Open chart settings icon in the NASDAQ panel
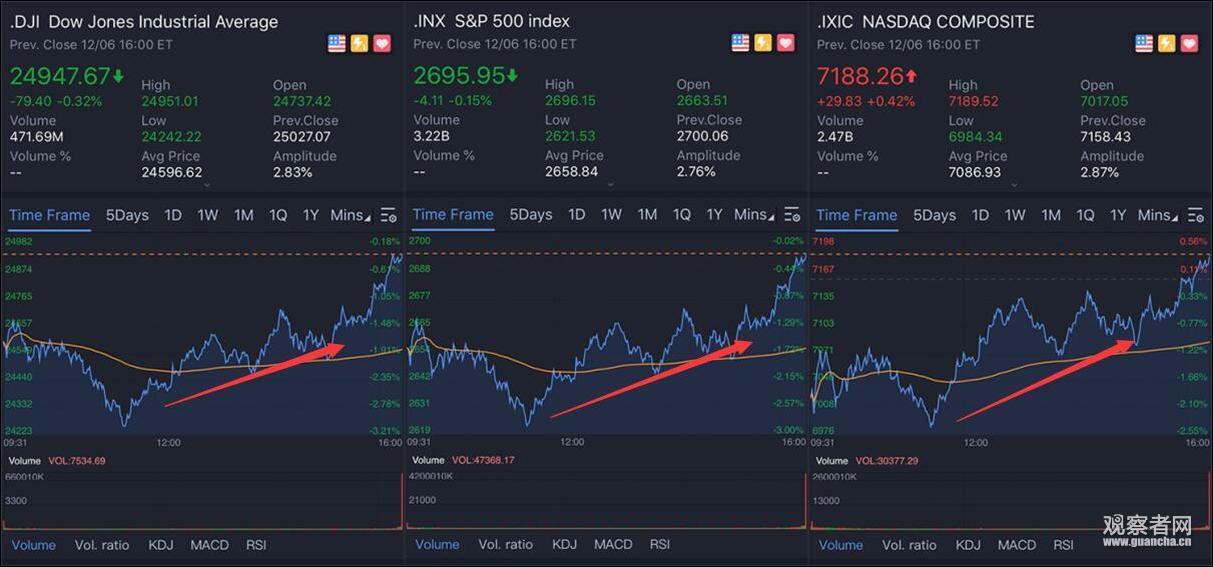This screenshot has width=1213, height=567. [x=1196, y=216]
